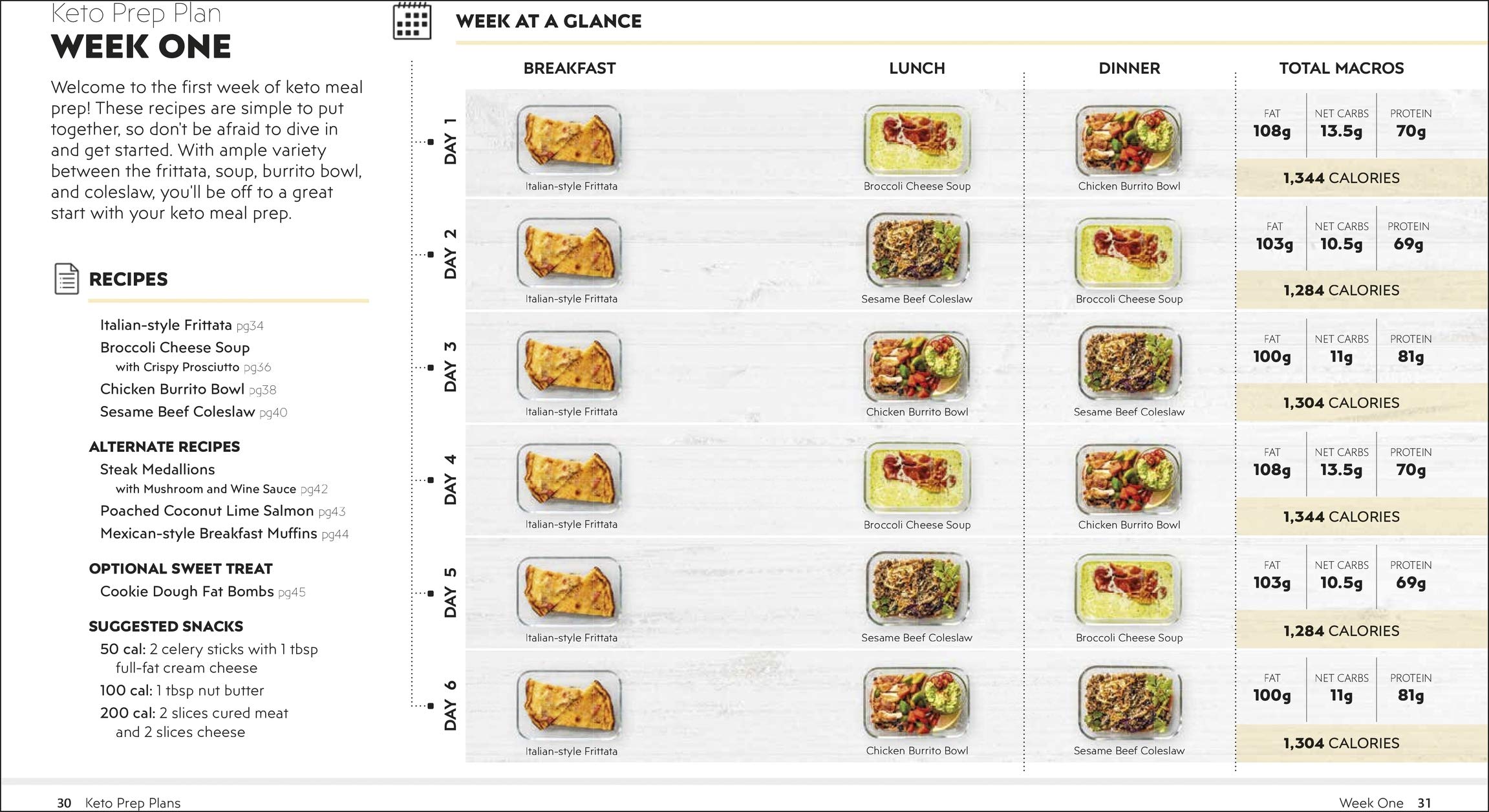
Task: Select Cookie Dough Fat Bombs pg45 entry
Action: click(x=202, y=592)
